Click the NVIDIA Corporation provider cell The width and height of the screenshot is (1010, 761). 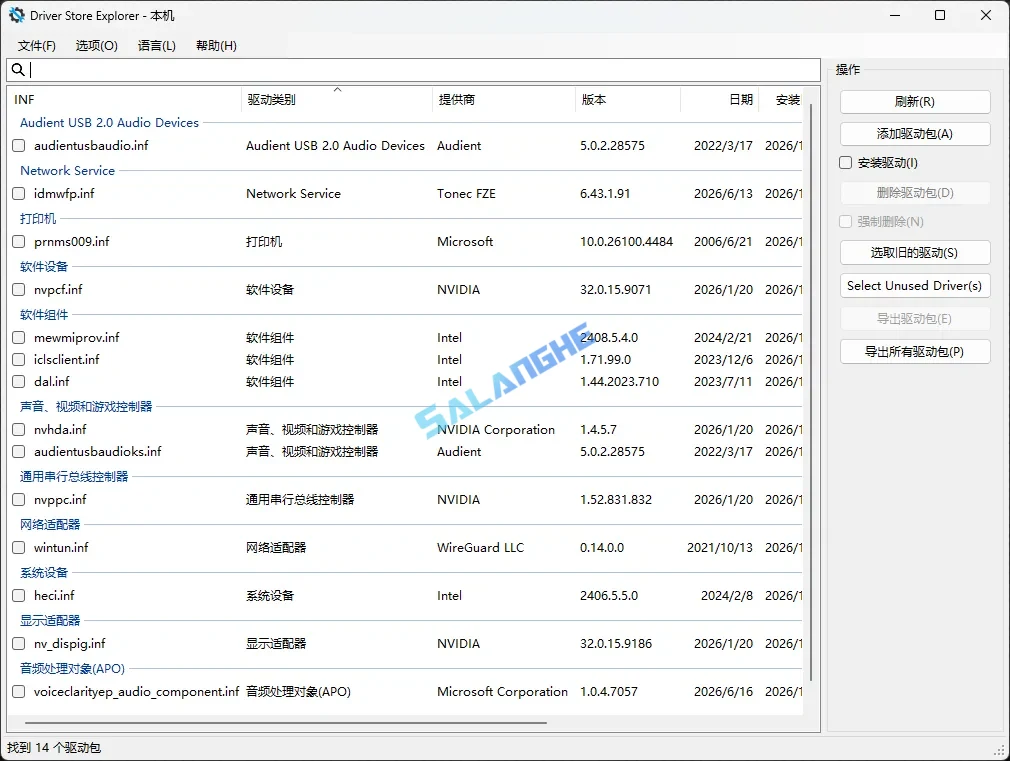pyautogui.click(x=496, y=430)
